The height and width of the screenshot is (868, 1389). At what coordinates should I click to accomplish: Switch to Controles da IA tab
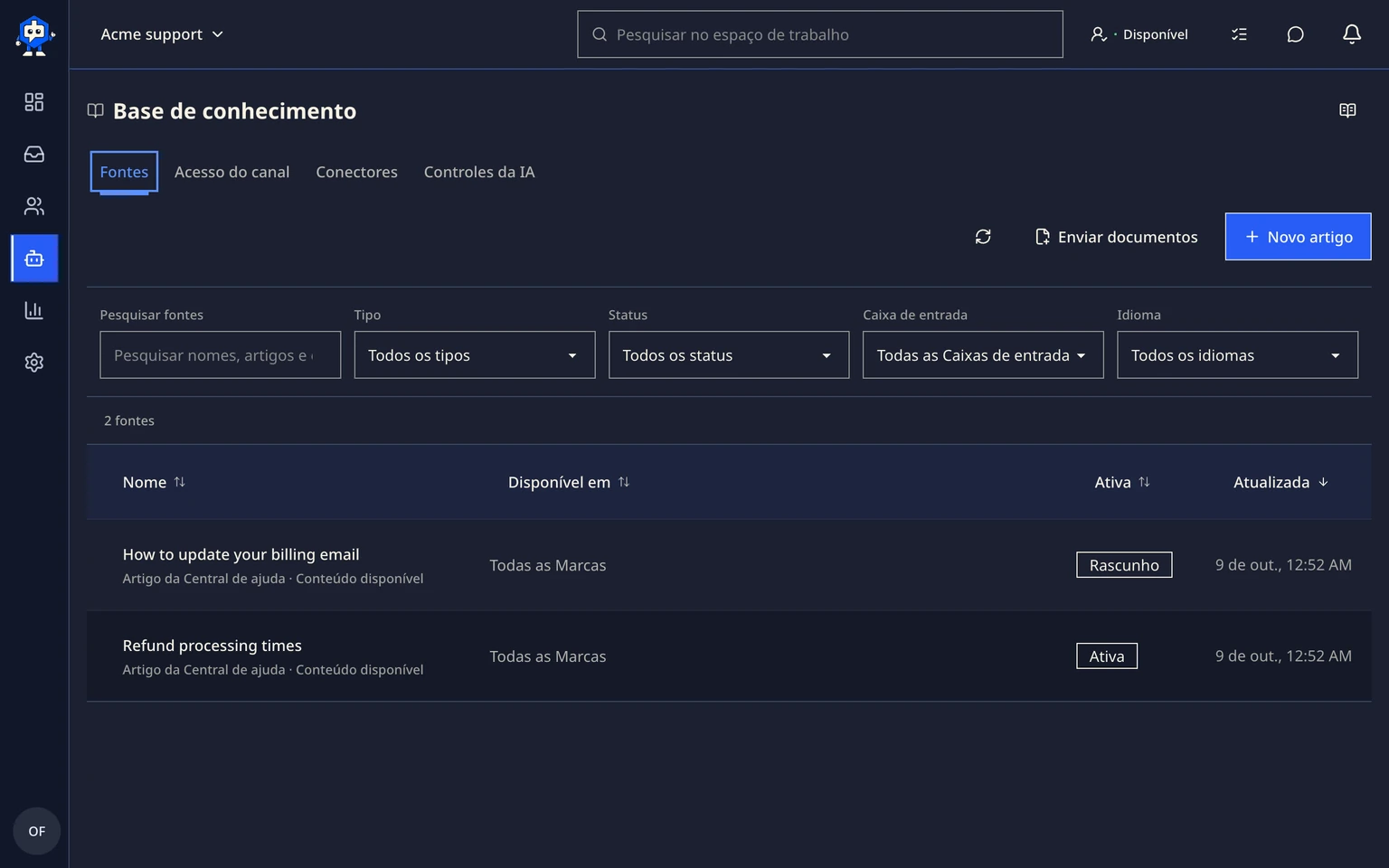[479, 172]
